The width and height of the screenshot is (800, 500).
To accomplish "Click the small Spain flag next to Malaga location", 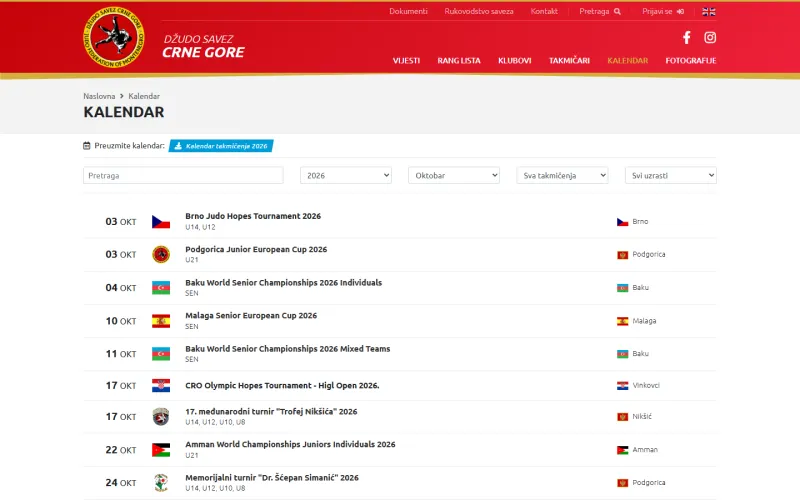I will [x=622, y=321].
